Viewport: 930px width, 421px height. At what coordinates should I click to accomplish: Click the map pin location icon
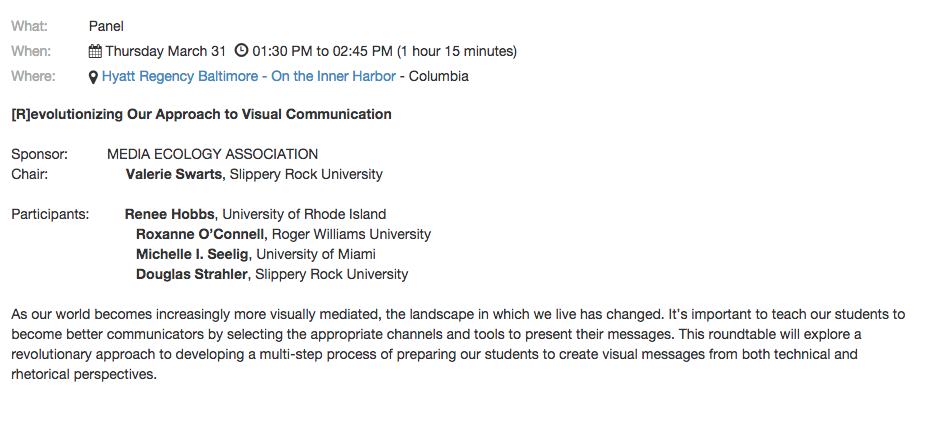(93, 77)
